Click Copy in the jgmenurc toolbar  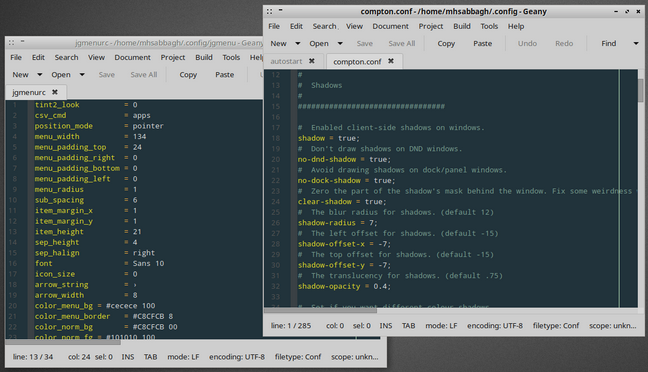(x=188, y=75)
